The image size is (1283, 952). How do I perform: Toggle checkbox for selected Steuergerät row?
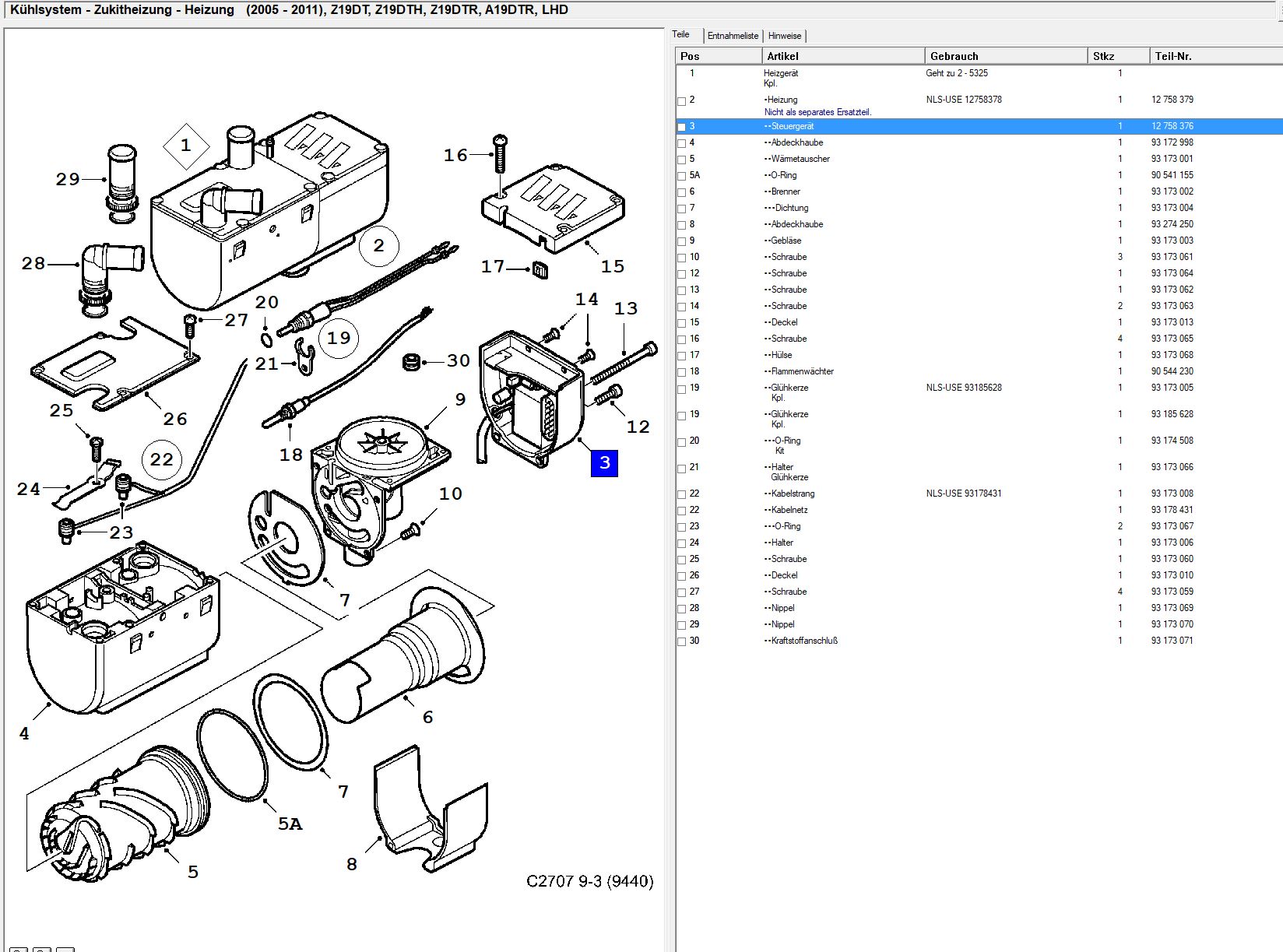point(682,127)
